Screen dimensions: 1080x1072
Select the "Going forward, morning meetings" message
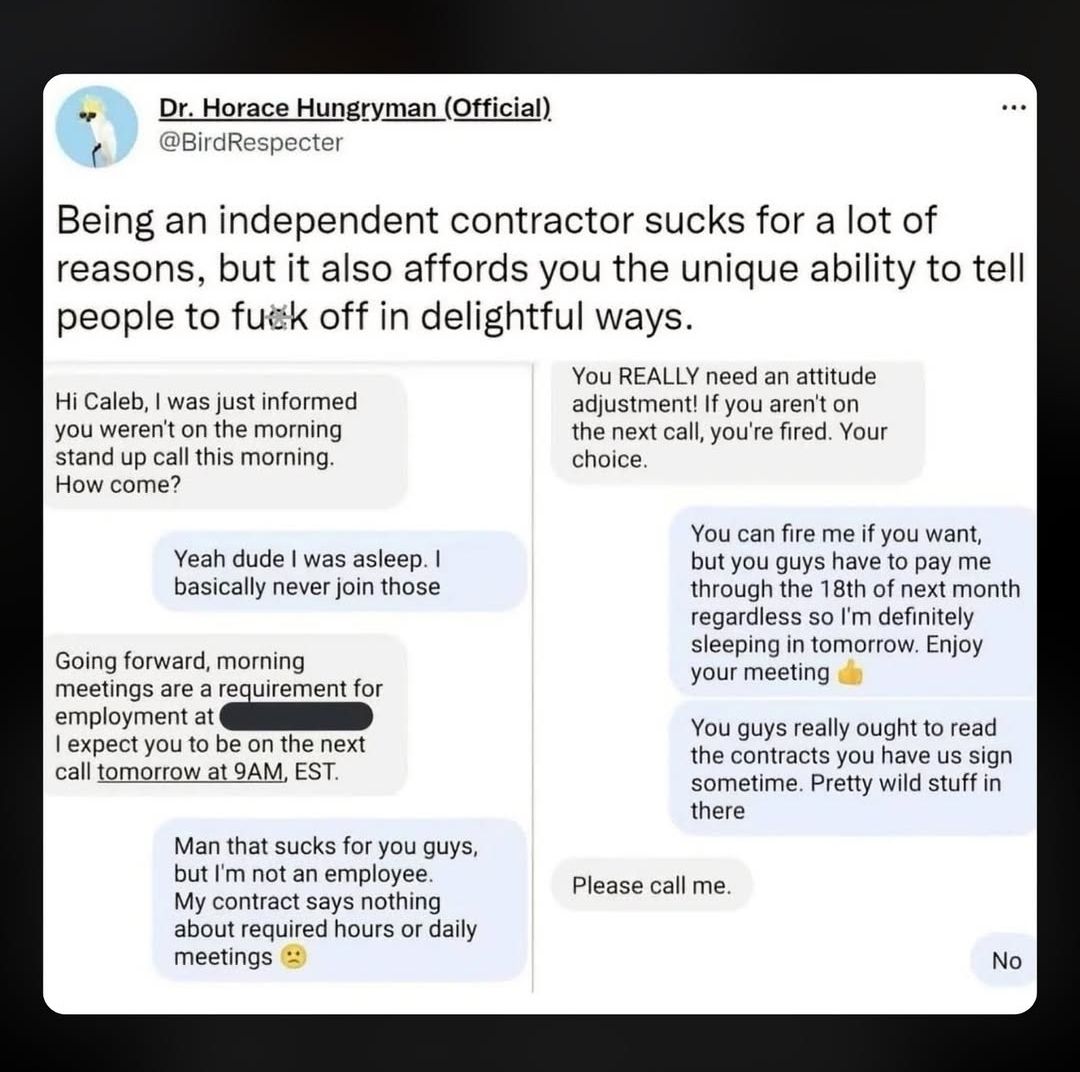(x=225, y=715)
